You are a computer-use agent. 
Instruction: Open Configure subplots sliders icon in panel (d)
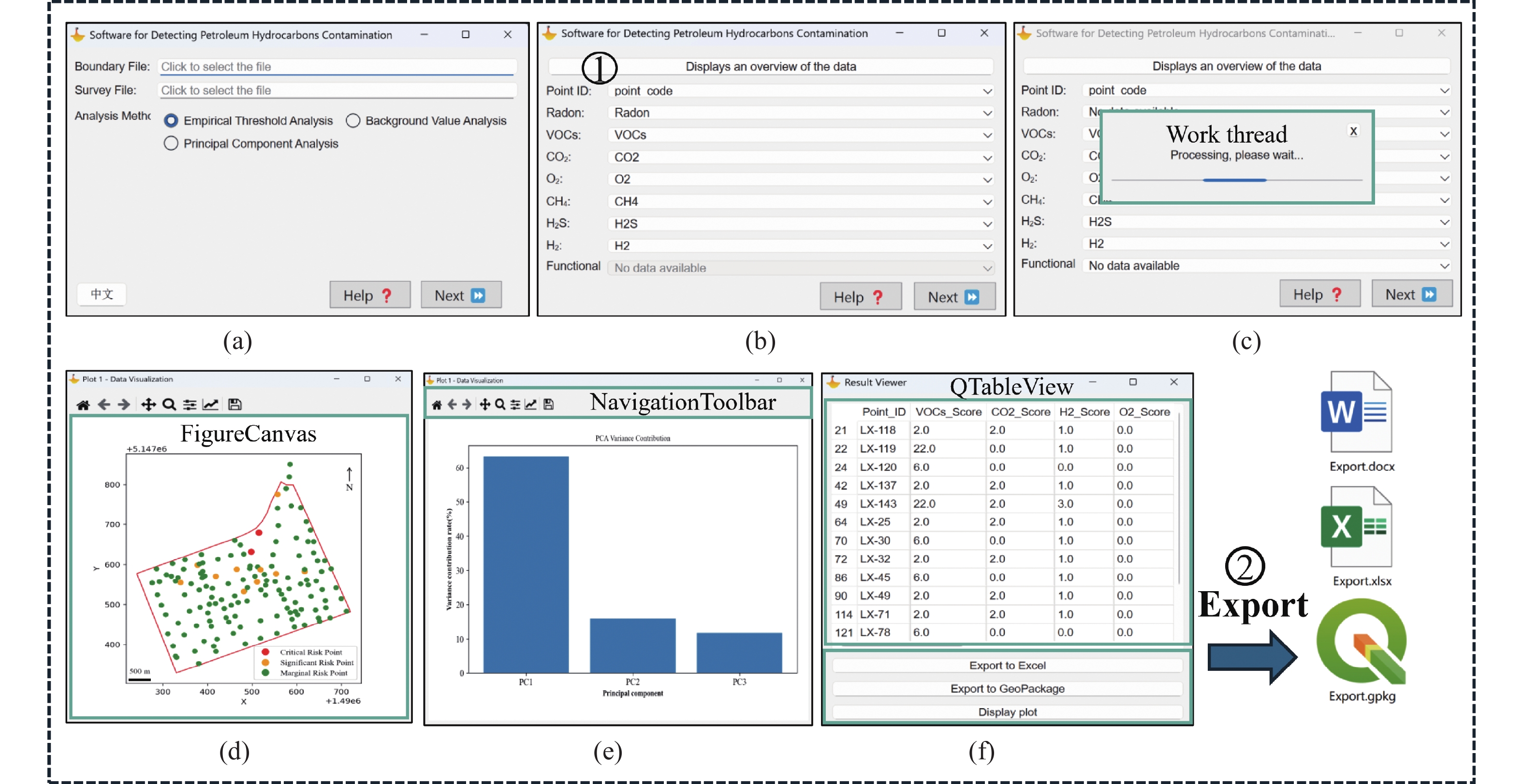pyautogui.click(x=190, y=405)
